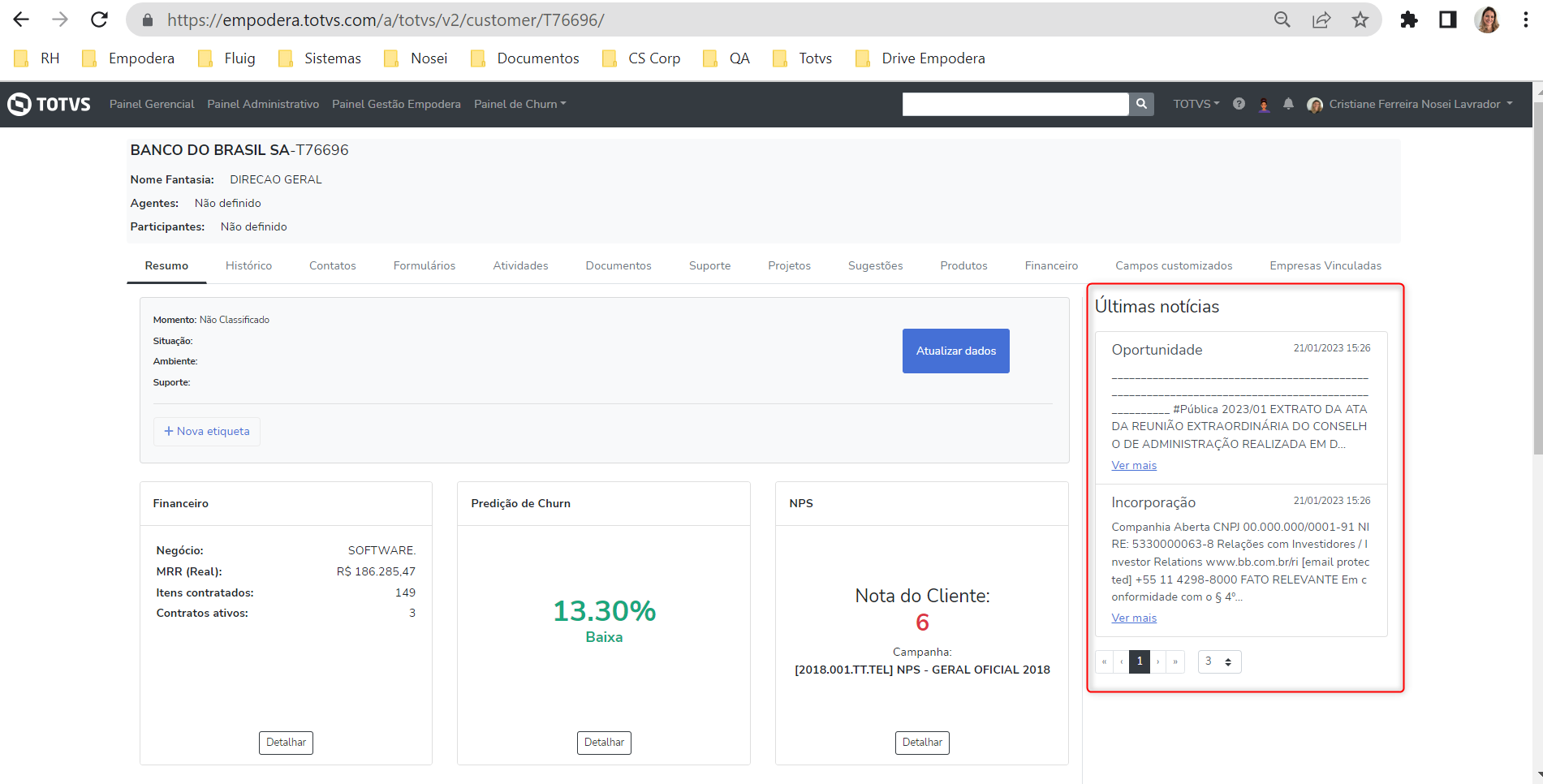The image size is (1543, 784).
Task: Open the RH bookmark folder
Action: tap(37, 58)
